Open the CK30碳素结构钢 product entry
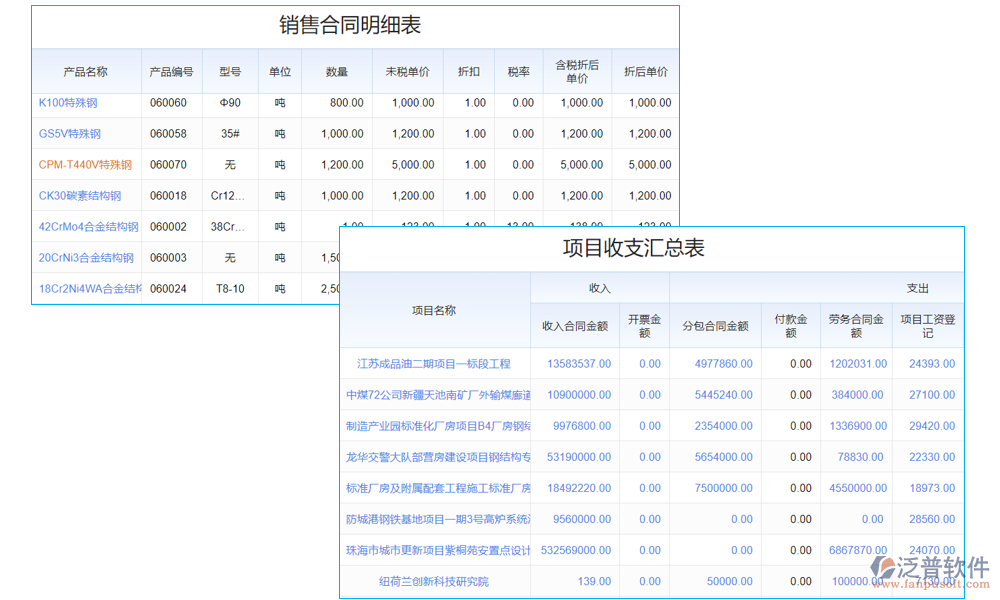This screenshot has height=600, width=1000. click(80, 196)
